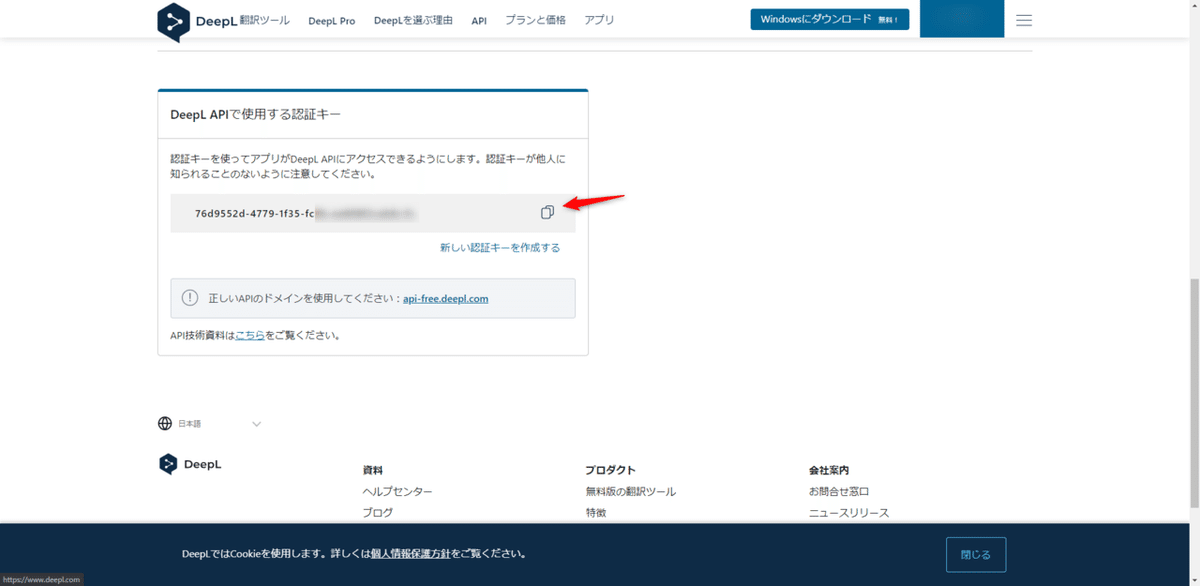Open お問合せ窓口 footer link

(839, 491)
